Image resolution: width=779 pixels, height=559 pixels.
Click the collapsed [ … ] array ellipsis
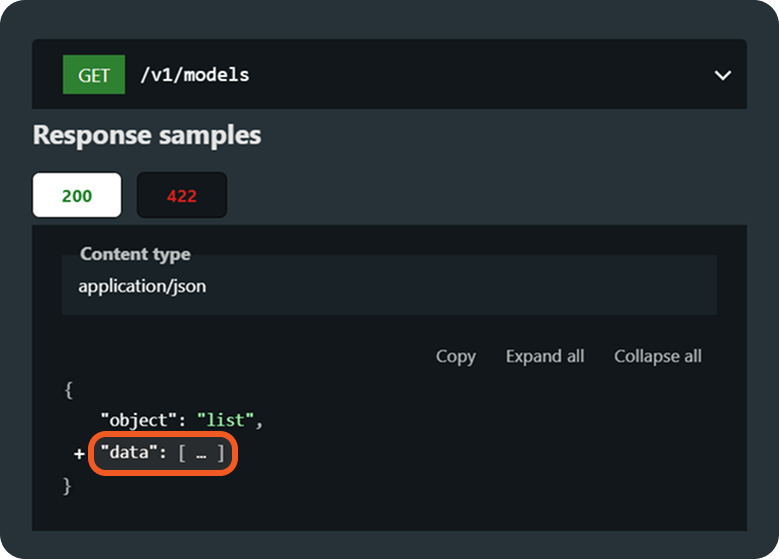coord(202,454)
